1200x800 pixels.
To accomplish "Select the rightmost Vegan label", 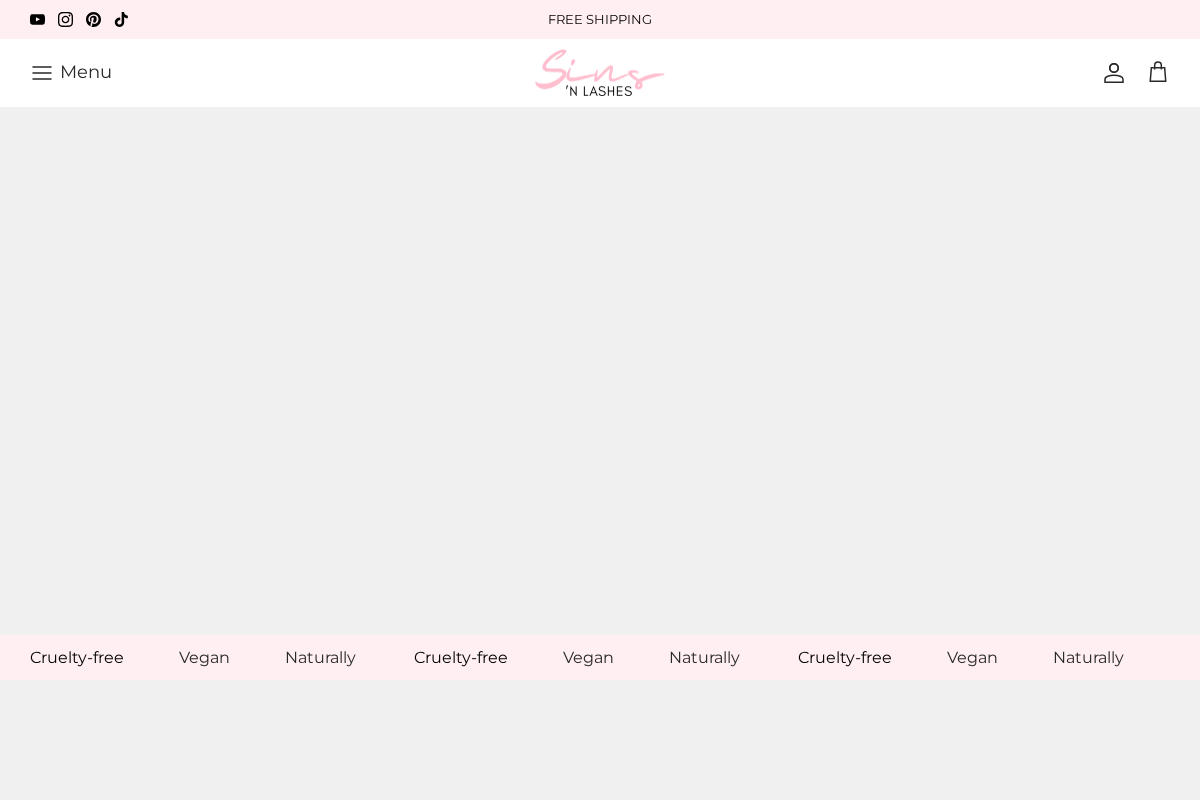I will pos(971,657).
